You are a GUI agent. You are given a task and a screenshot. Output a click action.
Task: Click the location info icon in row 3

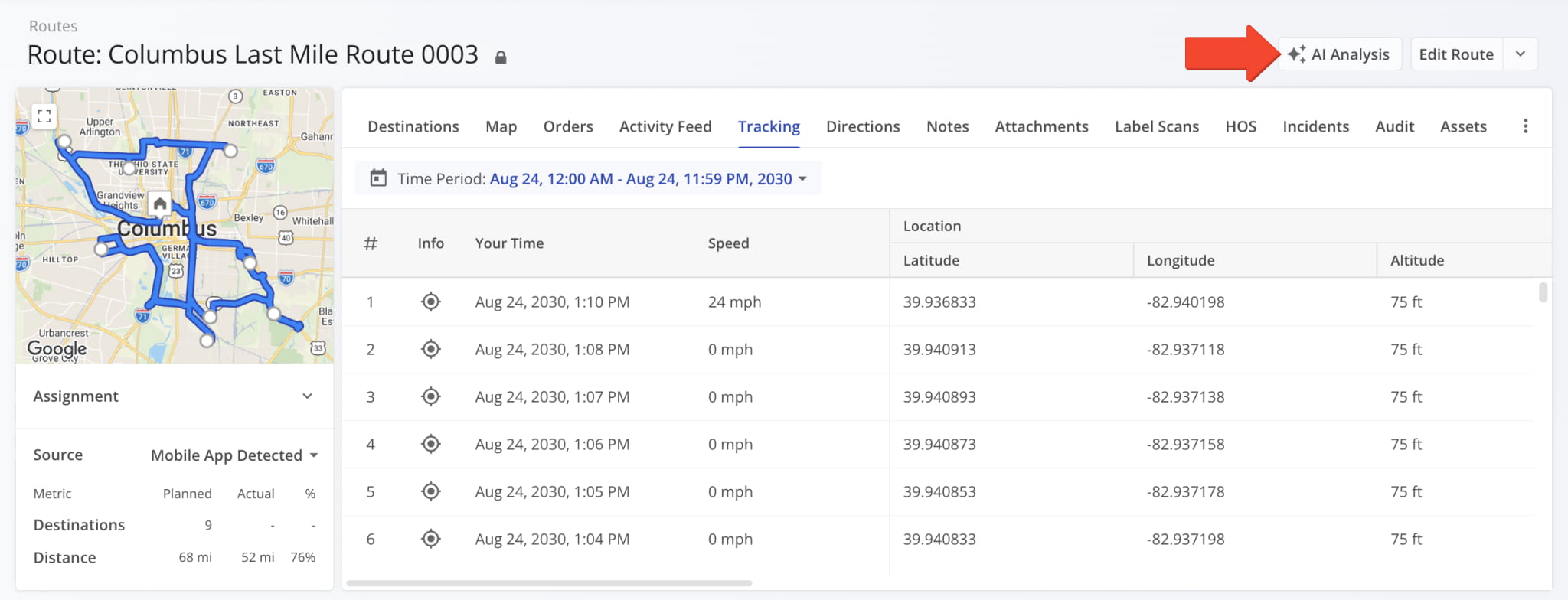click(431, 396)
